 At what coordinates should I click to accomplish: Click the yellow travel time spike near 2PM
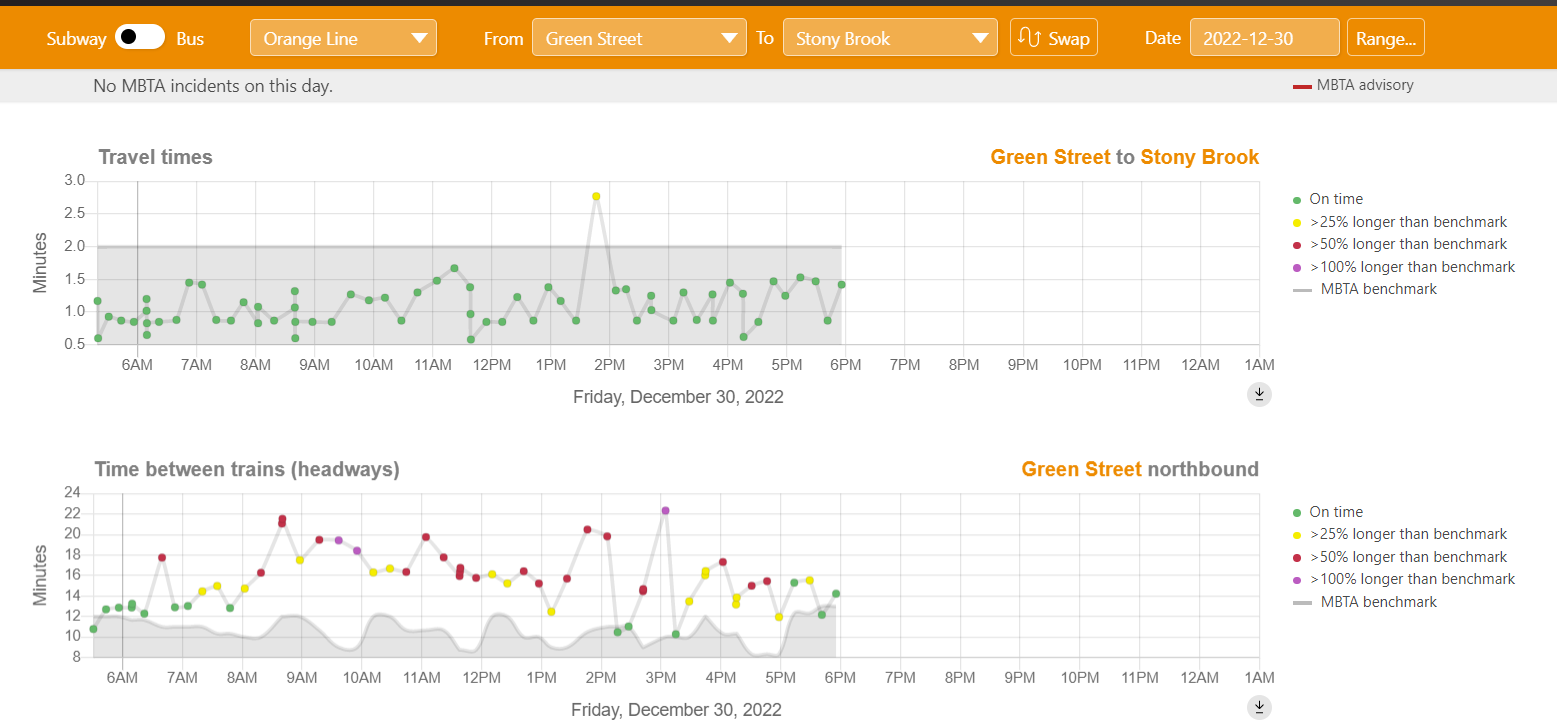596,196
